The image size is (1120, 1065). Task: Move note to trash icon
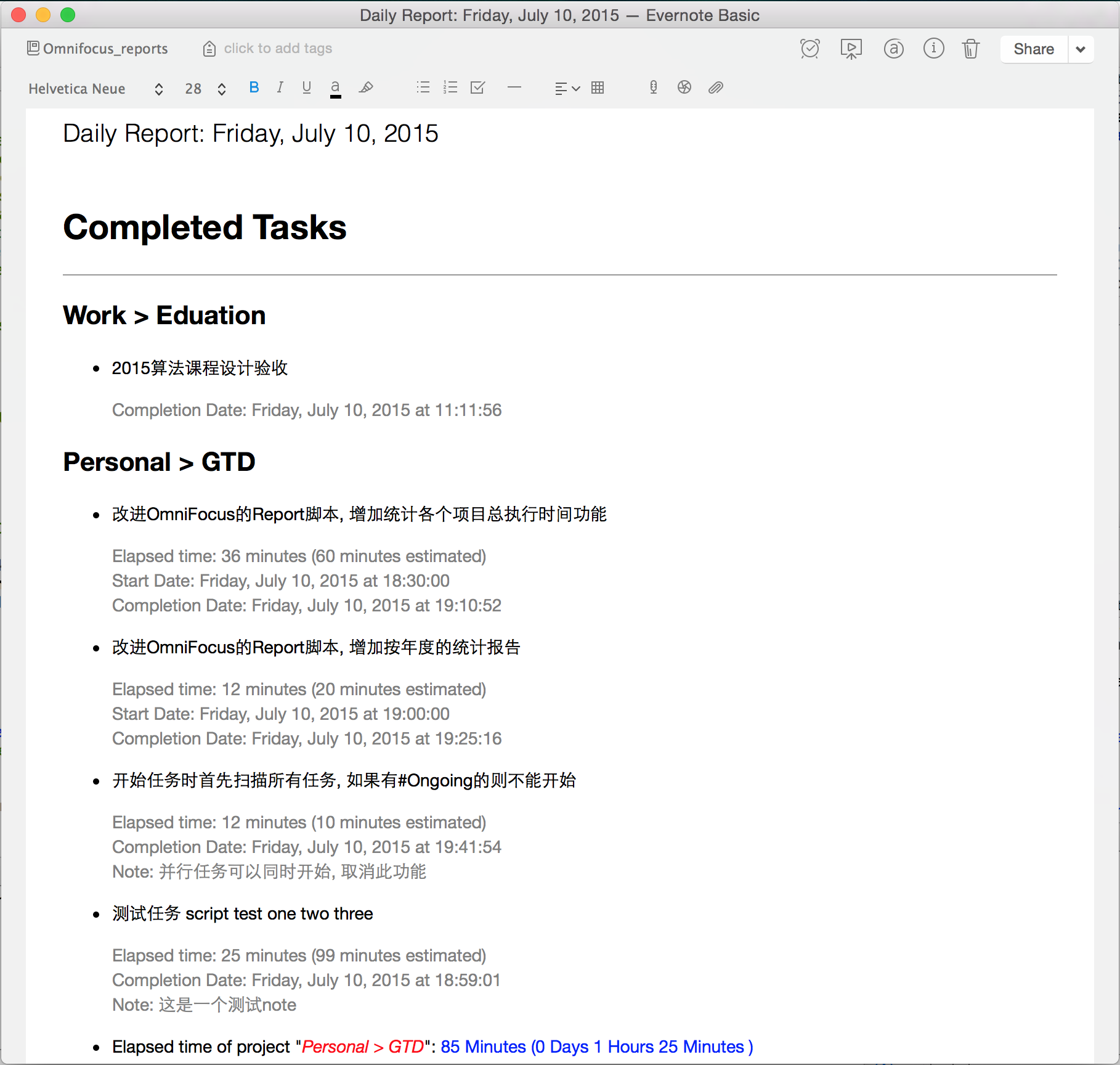[971, 49]
